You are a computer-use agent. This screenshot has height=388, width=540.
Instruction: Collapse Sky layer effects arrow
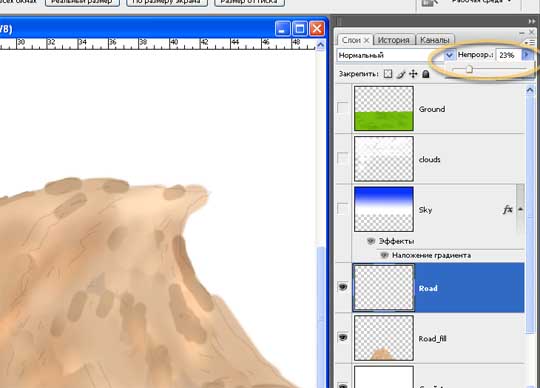[520, 209]
